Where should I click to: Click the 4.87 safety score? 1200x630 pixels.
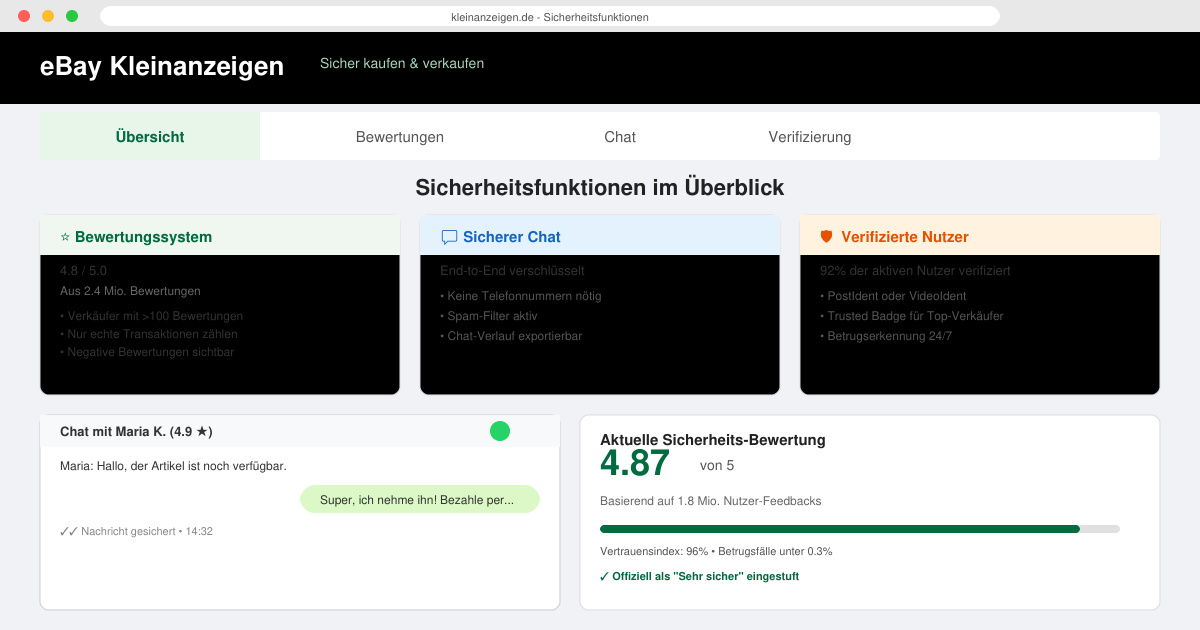click(x=635, y=464)
